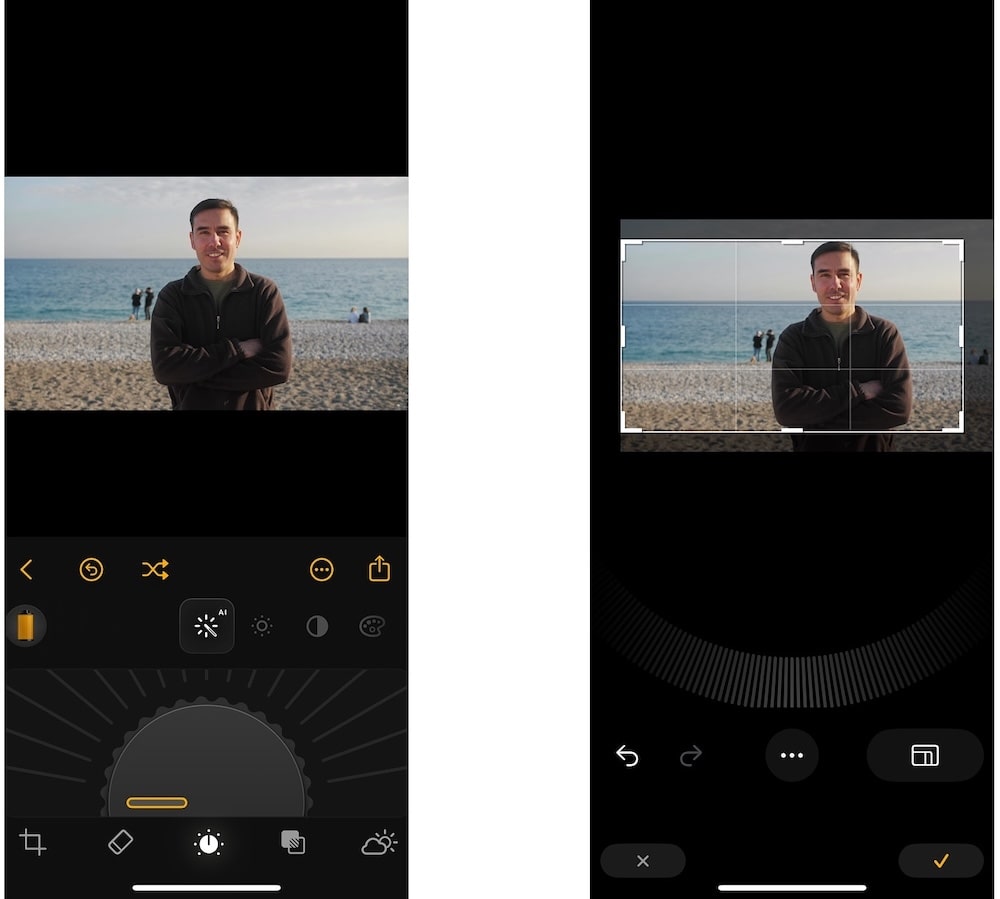Screen dimensions: 1000x899
Task: Open the orange more options menu
Action: click(321, 570)
